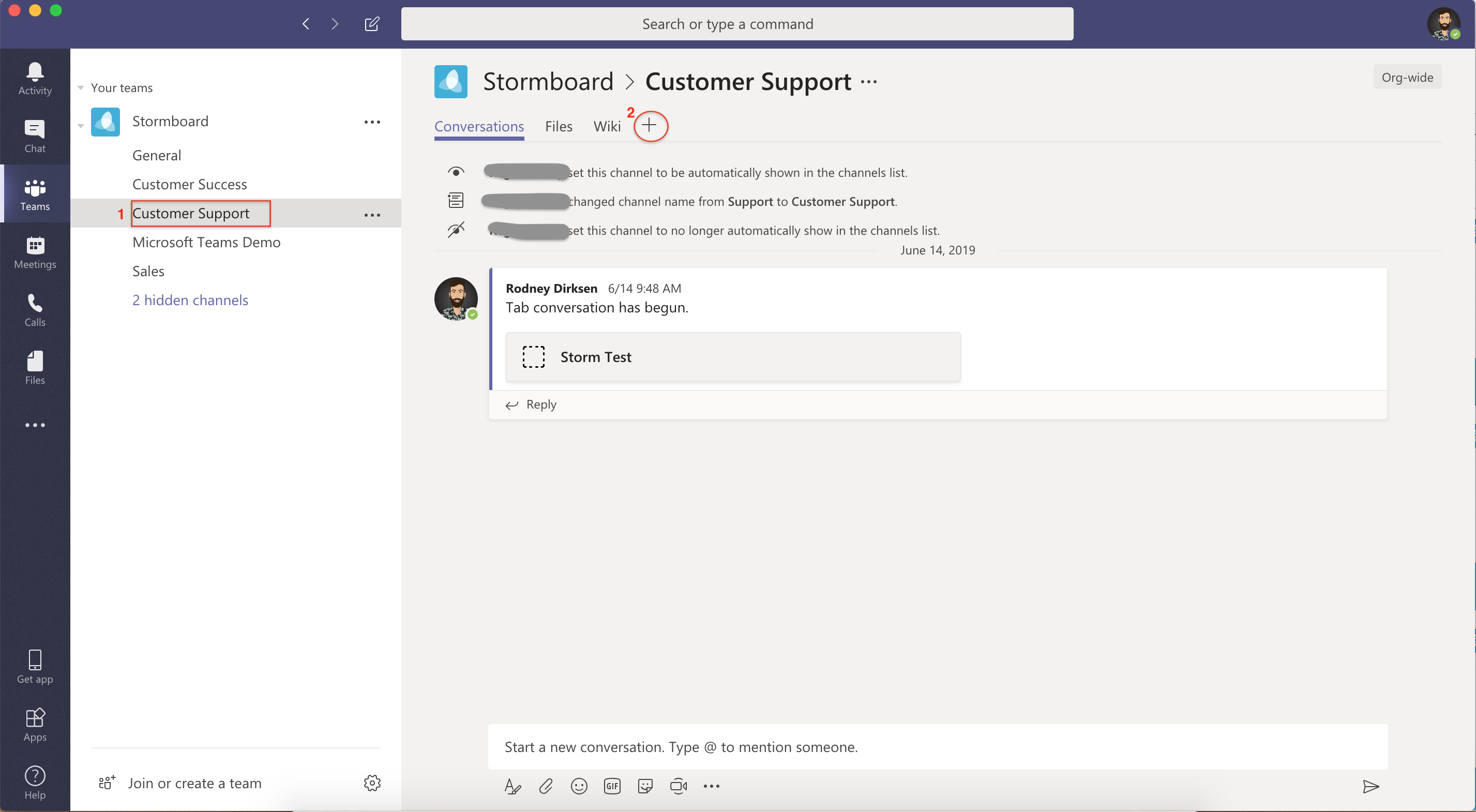Collapse the Your teams section

[81, 88]
